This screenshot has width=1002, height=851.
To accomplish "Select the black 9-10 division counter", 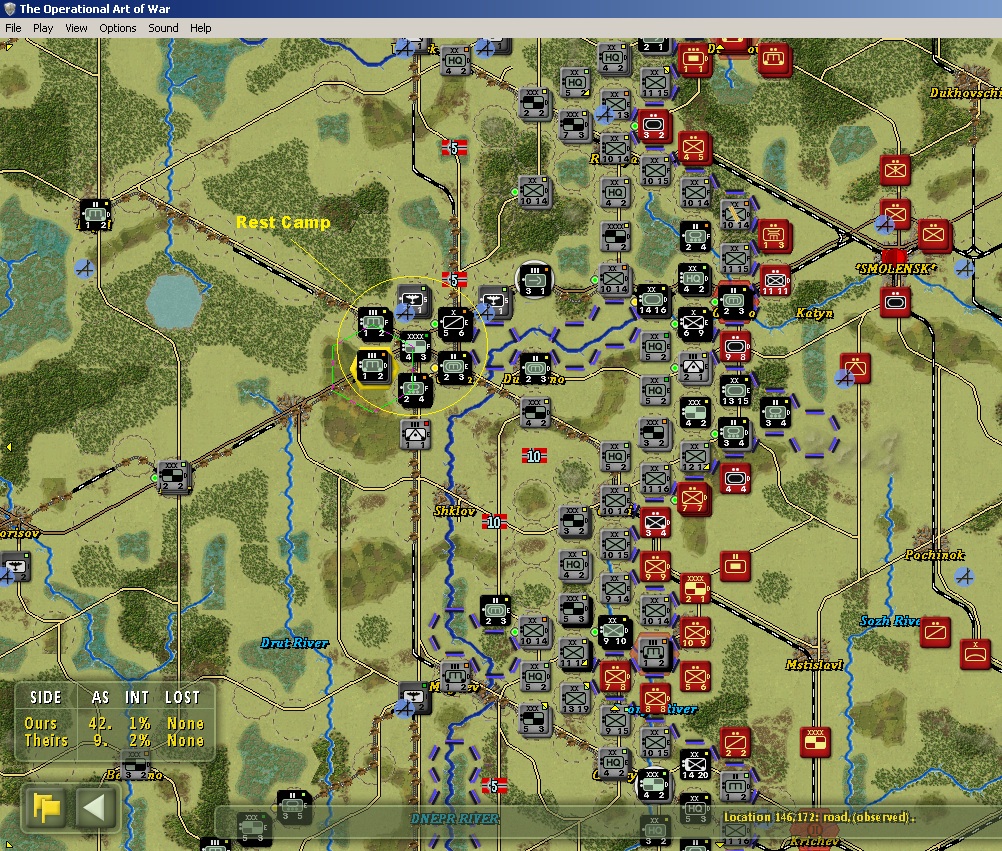I will click(x=614, y=631).
